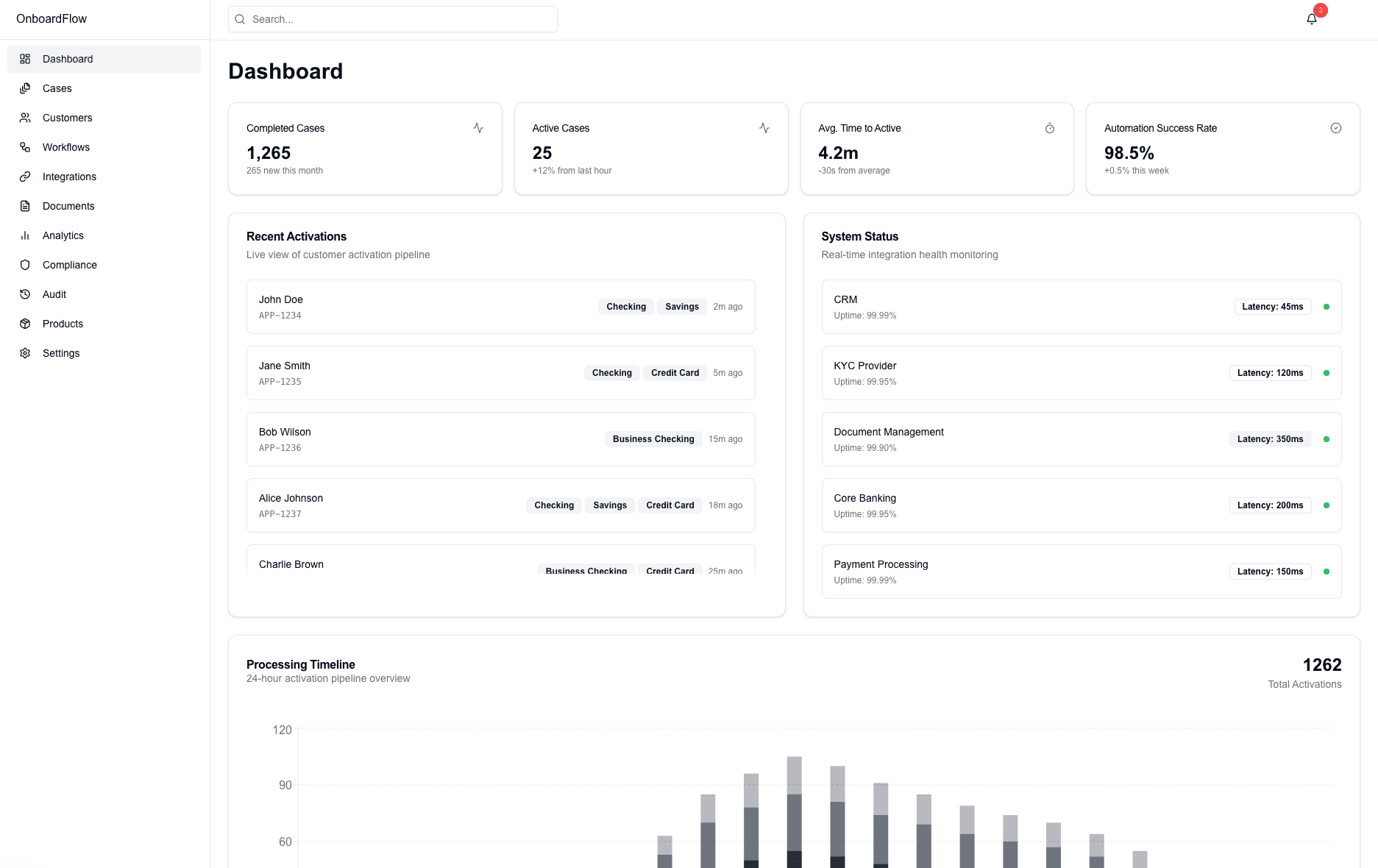
Task: Click the 4.2m average time value
Action: [x=838, y=153]
